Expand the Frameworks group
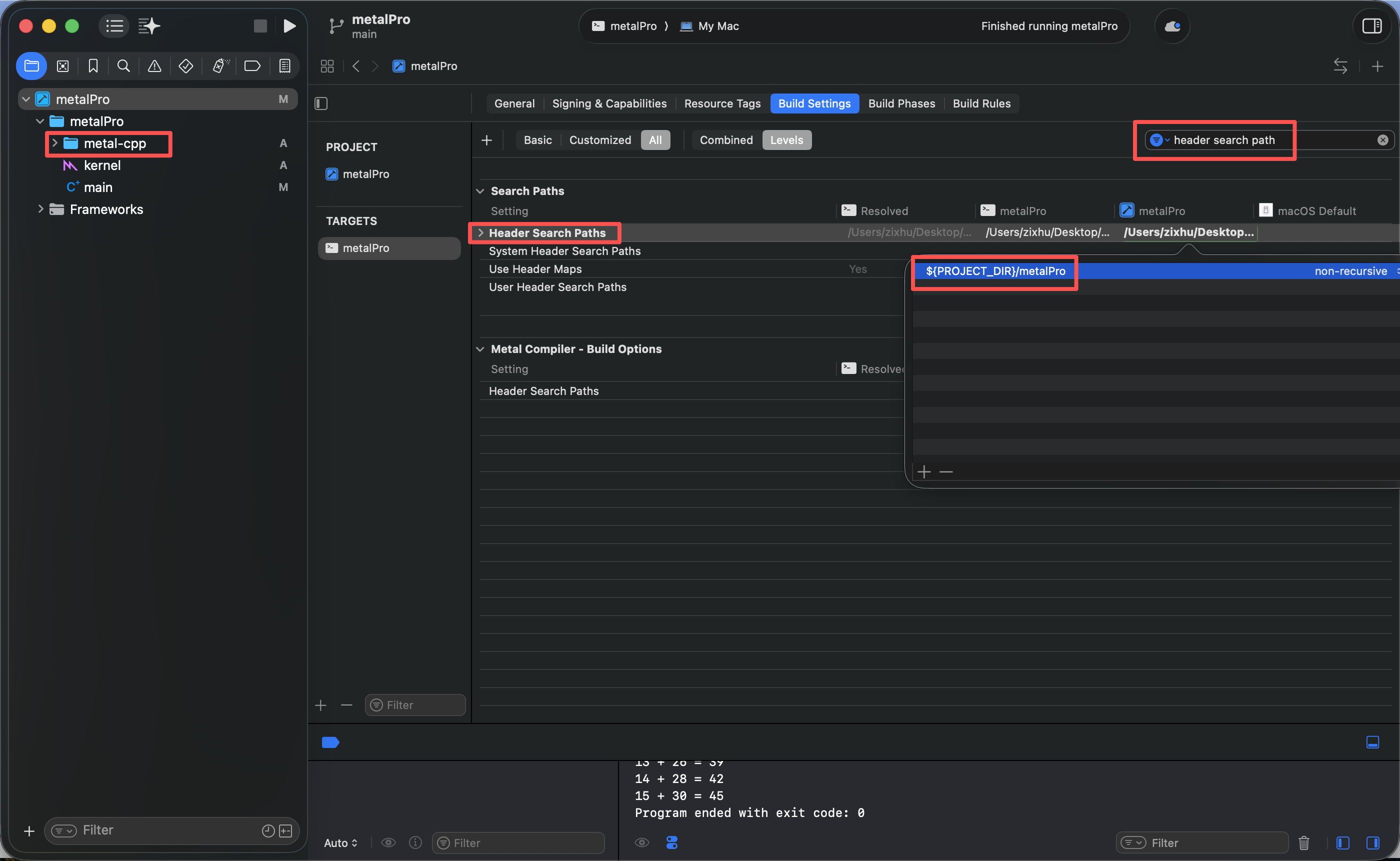The height and width of the screenshot is (861, 1400). point(40,209)
